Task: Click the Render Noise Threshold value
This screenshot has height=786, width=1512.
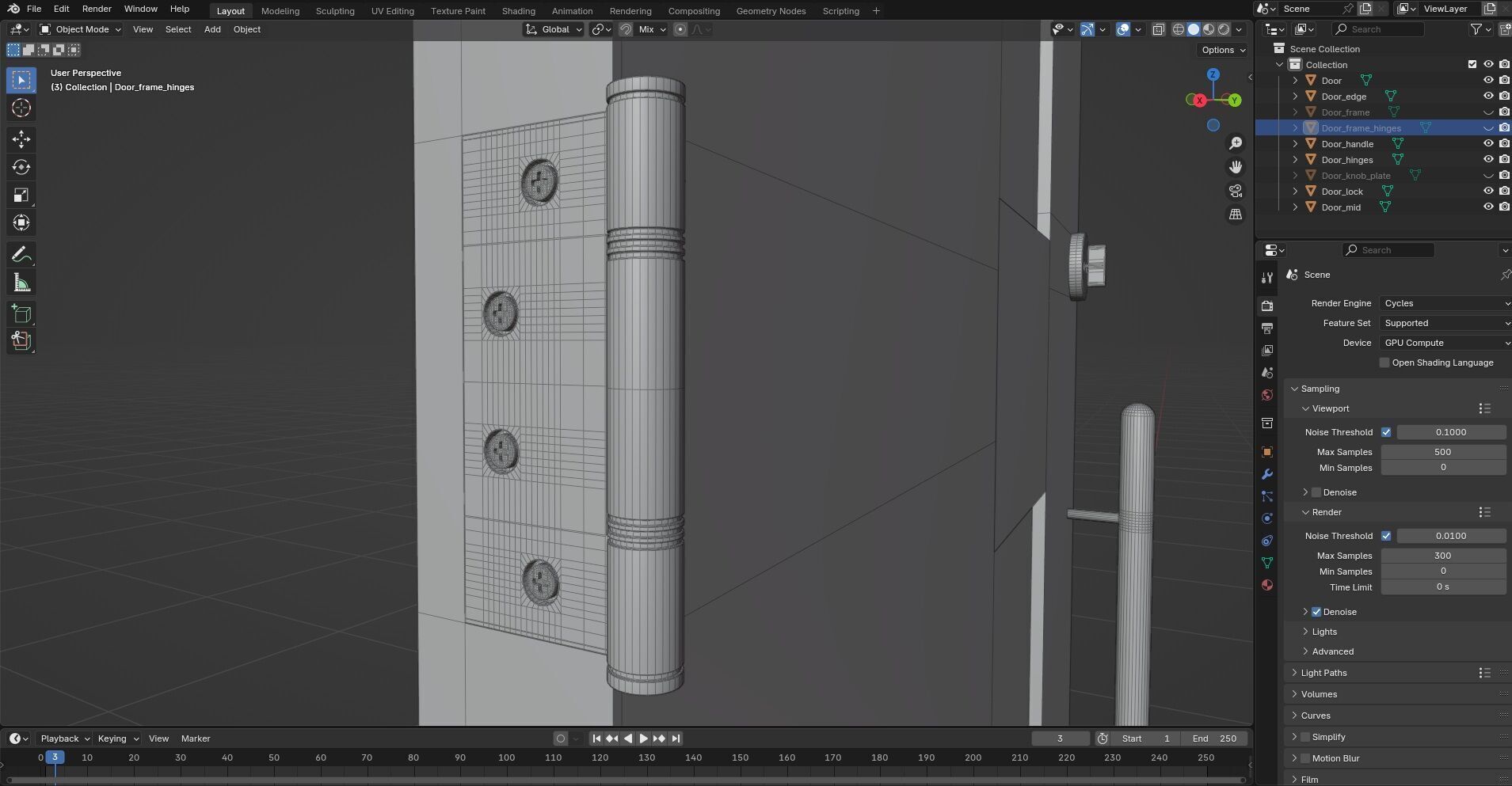Action: (x=1451, y=536)
